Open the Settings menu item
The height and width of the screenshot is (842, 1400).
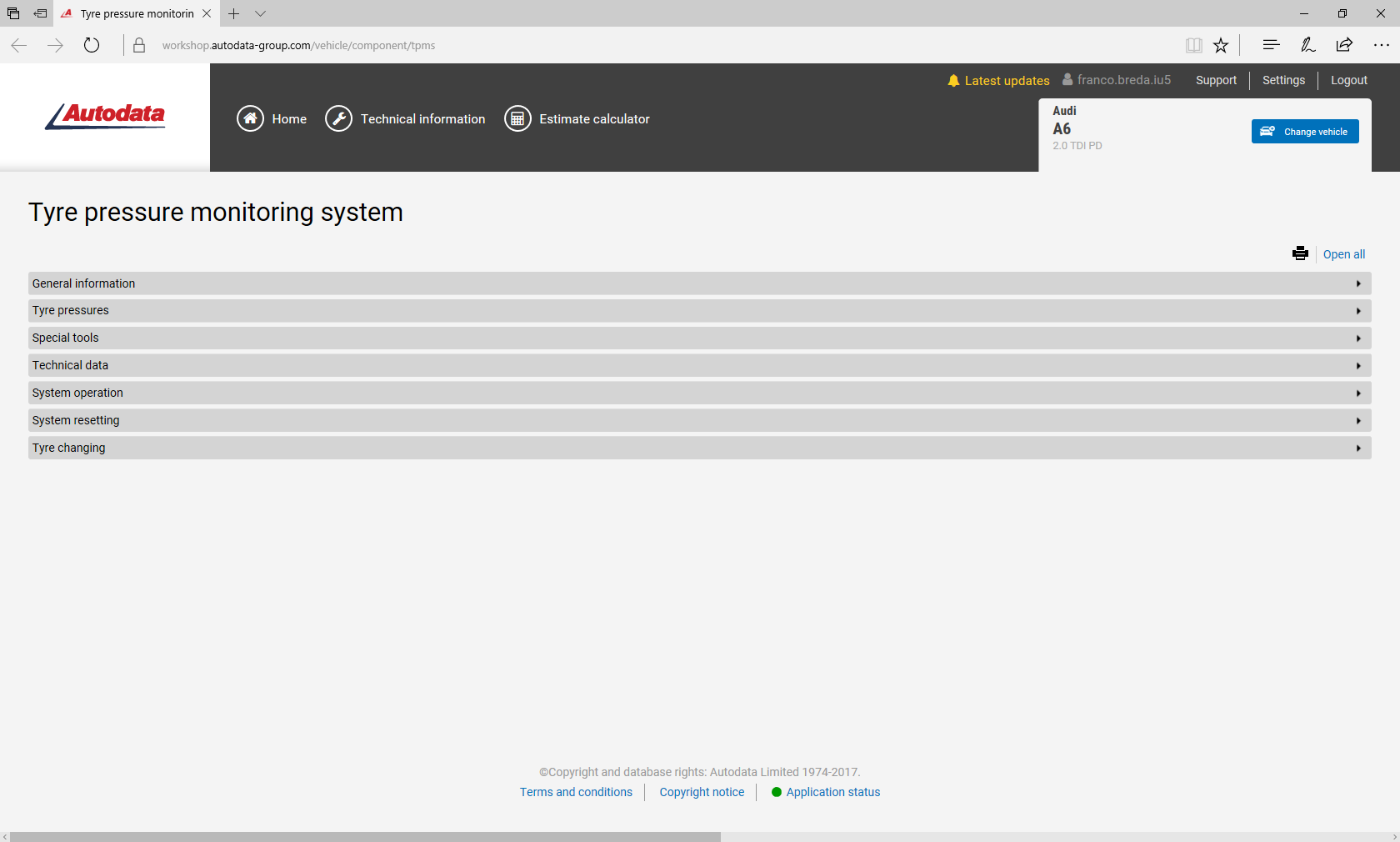1283,81
